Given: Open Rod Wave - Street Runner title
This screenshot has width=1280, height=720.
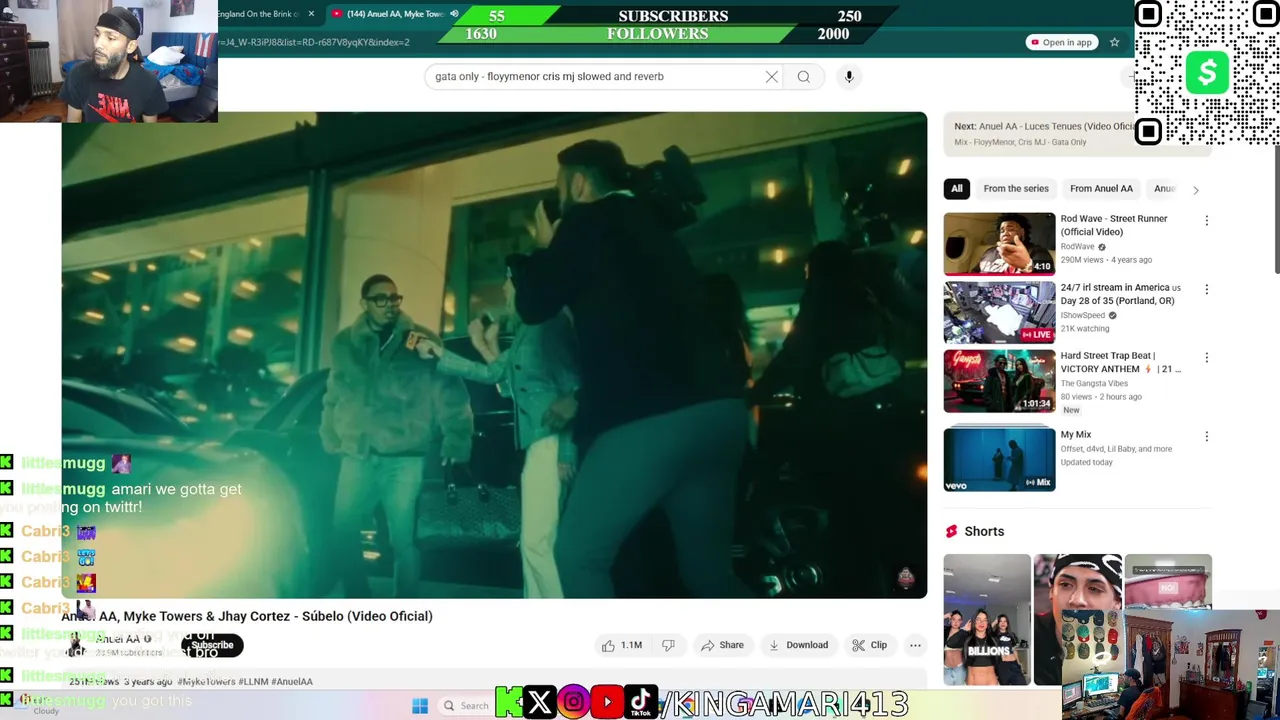Looking at the screenshot, I should click(1113, 225).
